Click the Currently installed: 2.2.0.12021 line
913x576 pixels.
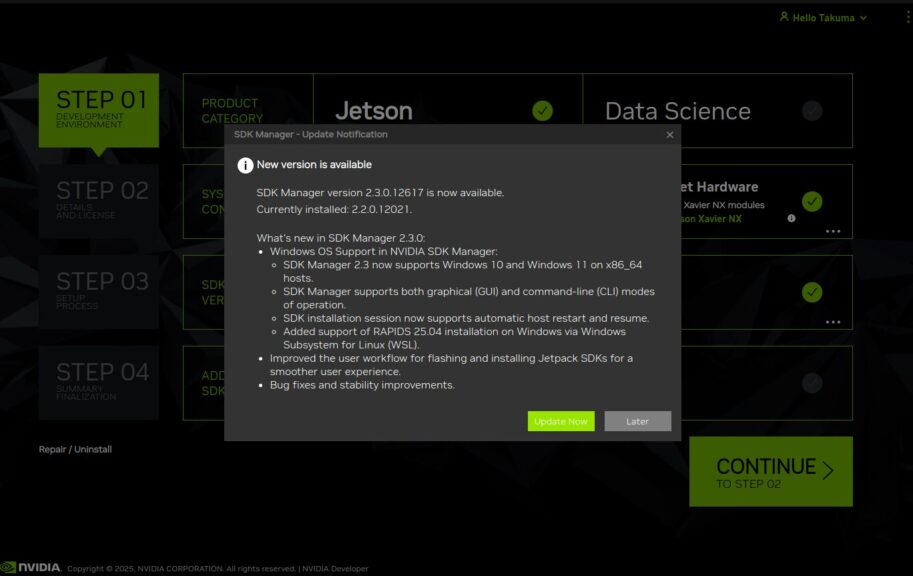tap(334, 210)
